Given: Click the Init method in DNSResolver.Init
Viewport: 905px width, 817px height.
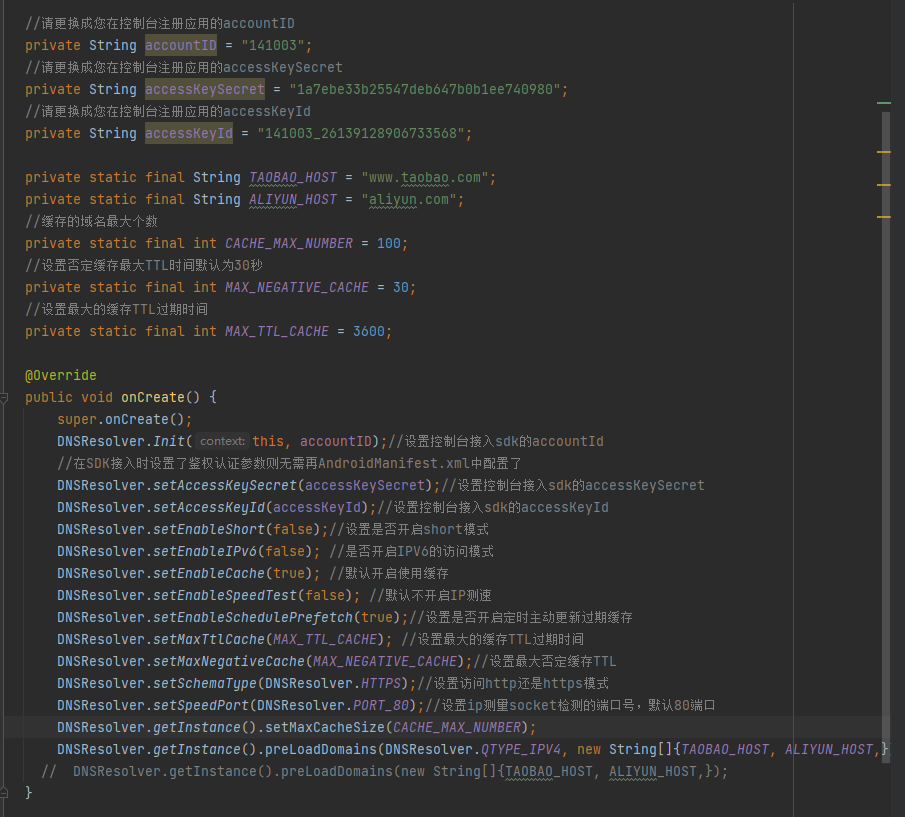Looking at the screenshot, I should 169,441.
